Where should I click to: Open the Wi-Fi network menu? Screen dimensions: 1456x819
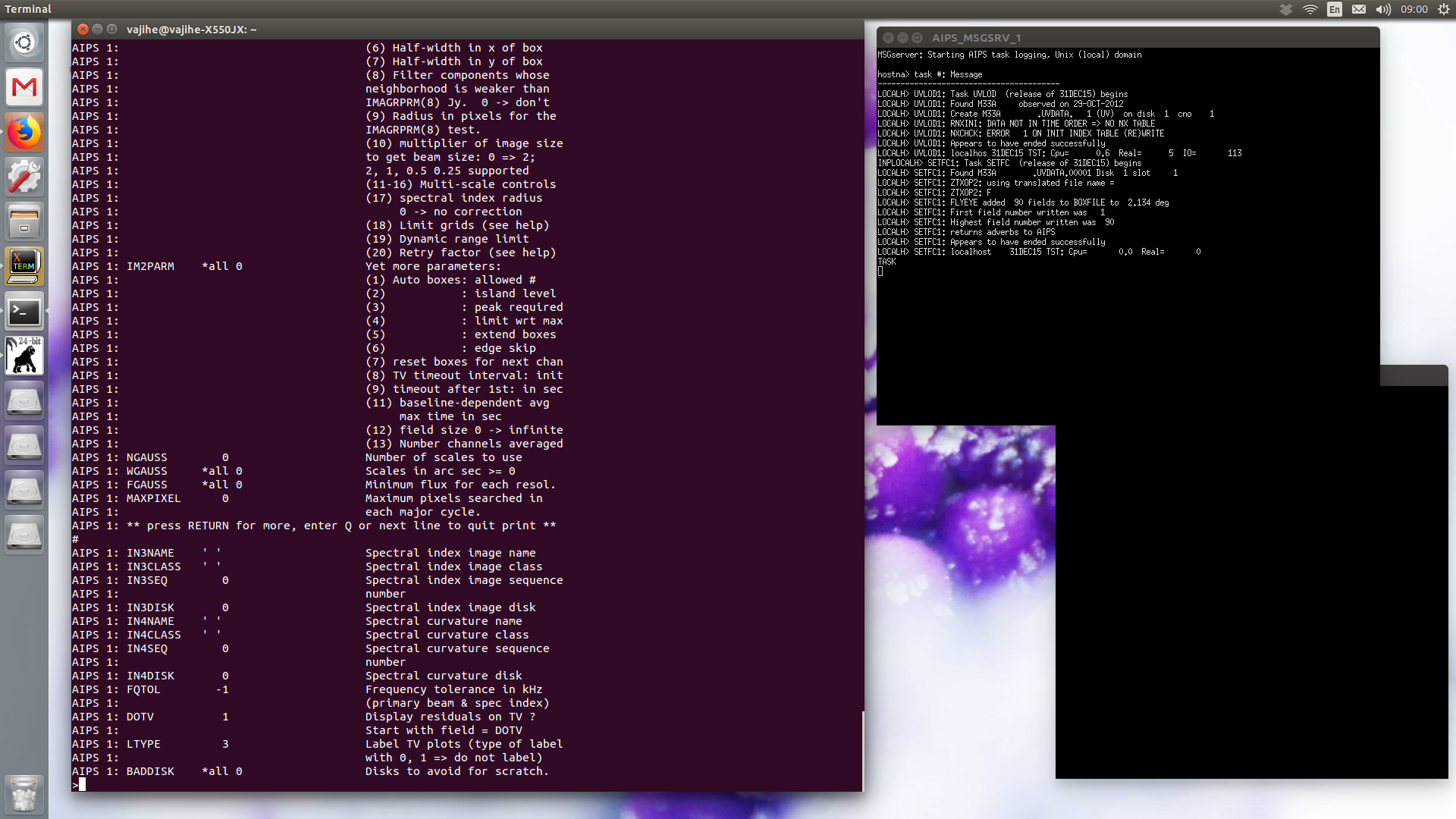1310,9
